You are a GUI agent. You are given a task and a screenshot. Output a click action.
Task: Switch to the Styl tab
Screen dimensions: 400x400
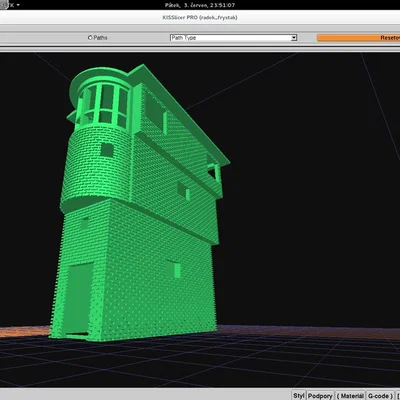(299, 395)
